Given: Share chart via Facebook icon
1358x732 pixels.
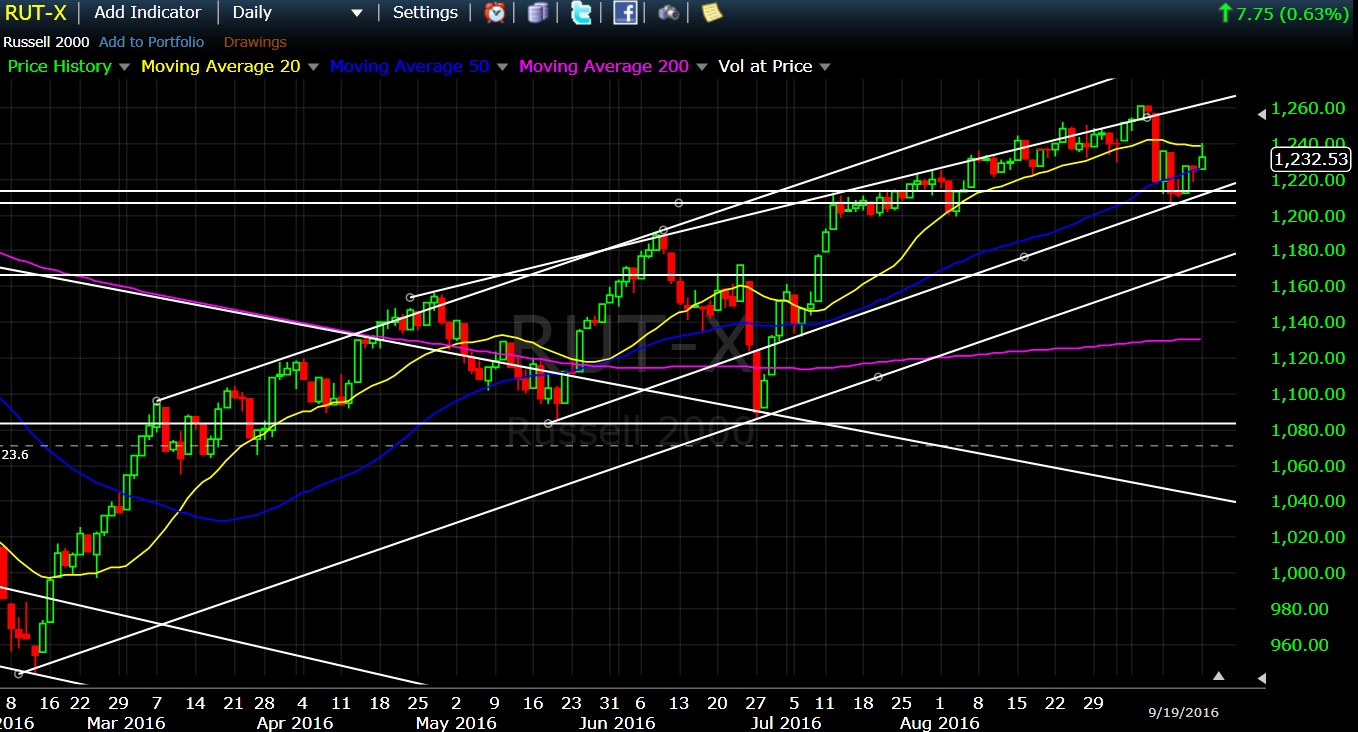Looking at the screenshot, I should coord(625,13).
